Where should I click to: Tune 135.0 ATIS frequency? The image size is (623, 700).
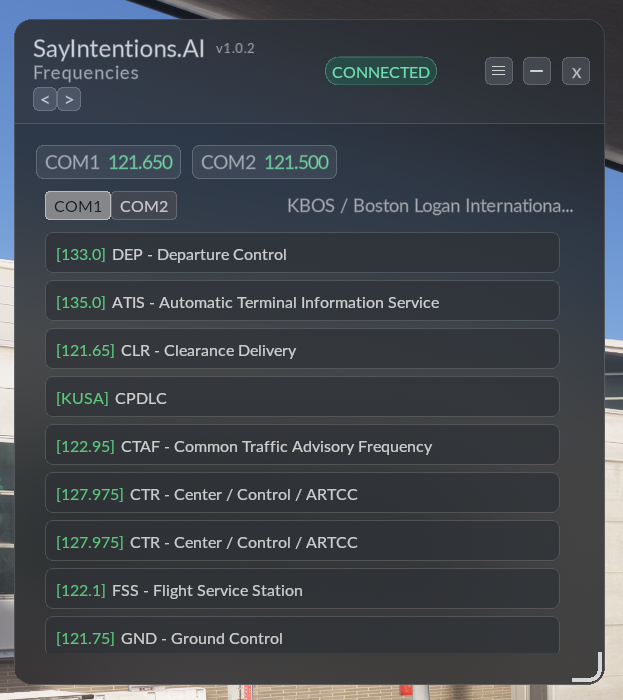pos(302,301)
